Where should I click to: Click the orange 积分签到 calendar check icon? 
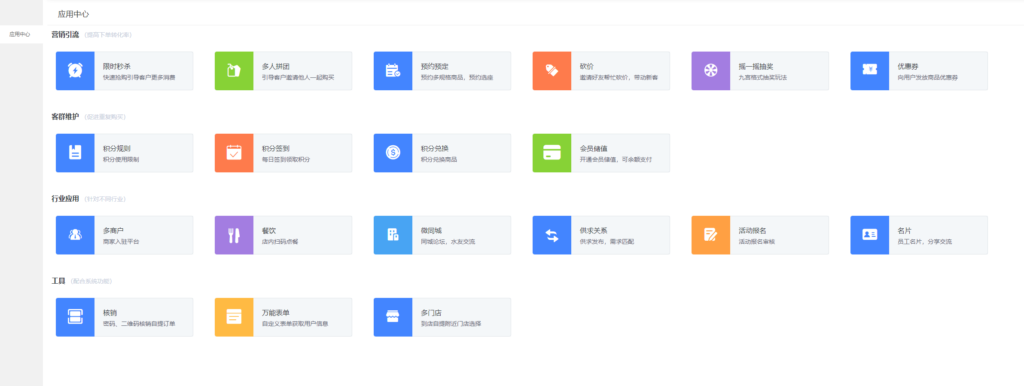point(234,153)
